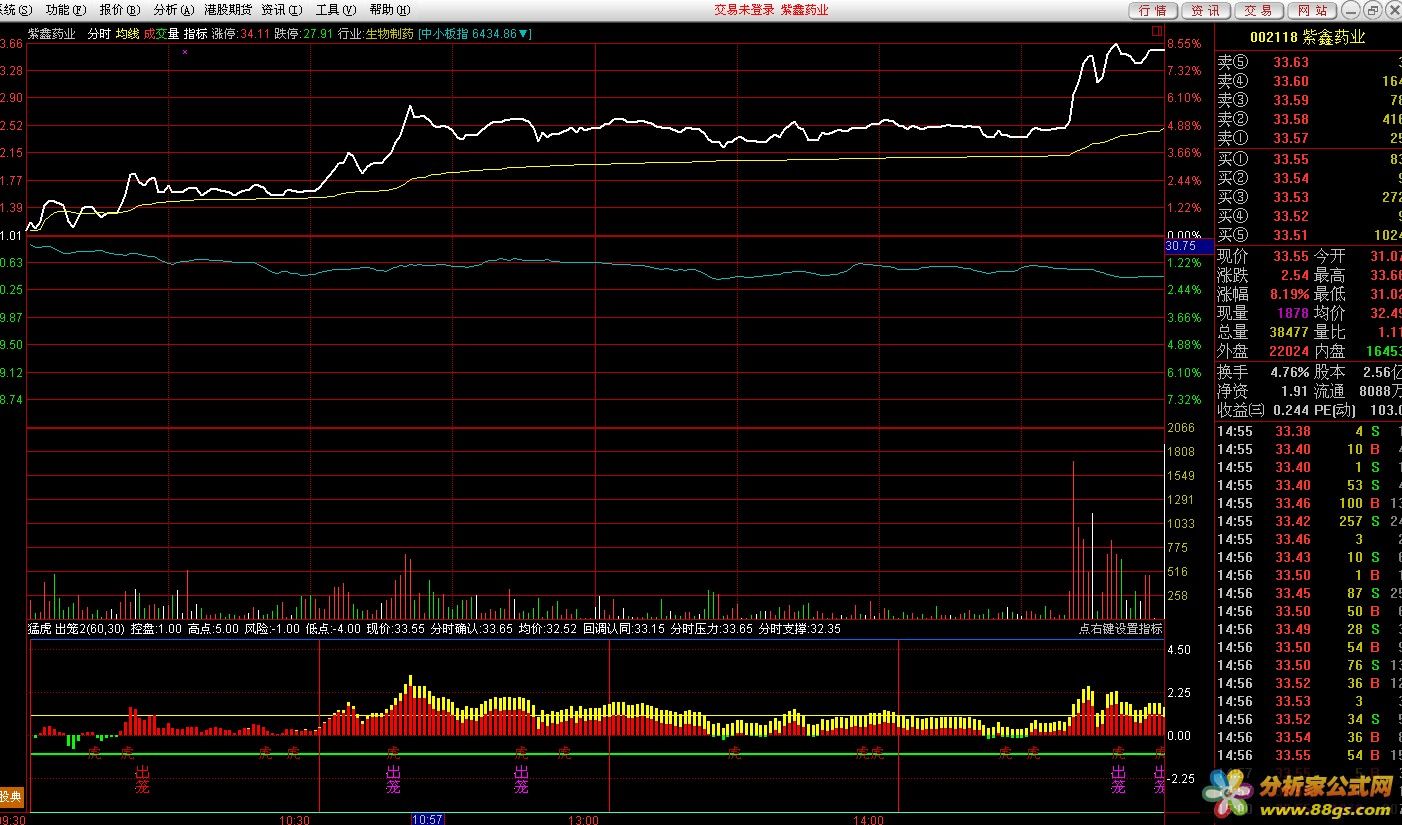Open the 港股期货 menu
The height and width of the screenshot is (825, 1402).
228,10
